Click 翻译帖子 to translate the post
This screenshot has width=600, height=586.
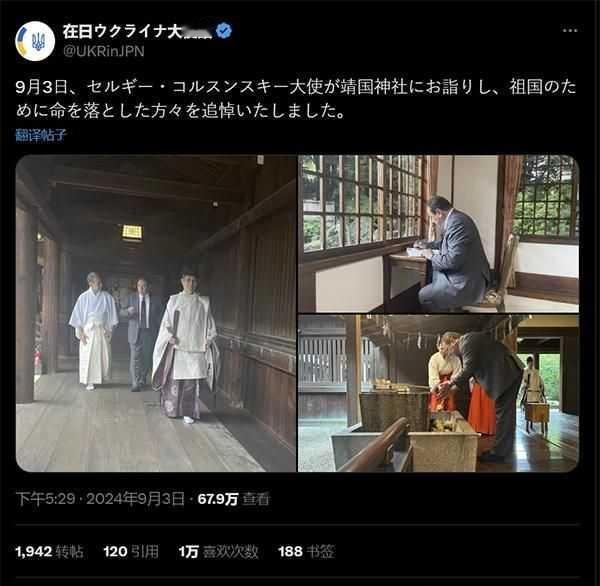point(41,135)
